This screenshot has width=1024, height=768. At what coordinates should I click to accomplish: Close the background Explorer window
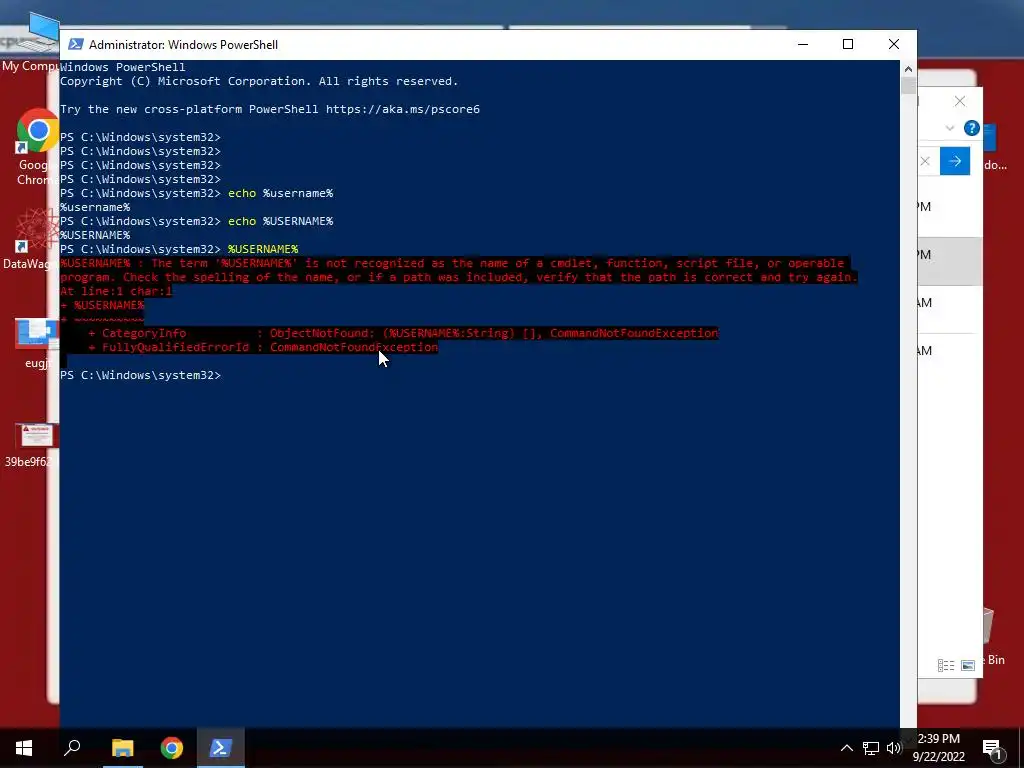point(959,101)
